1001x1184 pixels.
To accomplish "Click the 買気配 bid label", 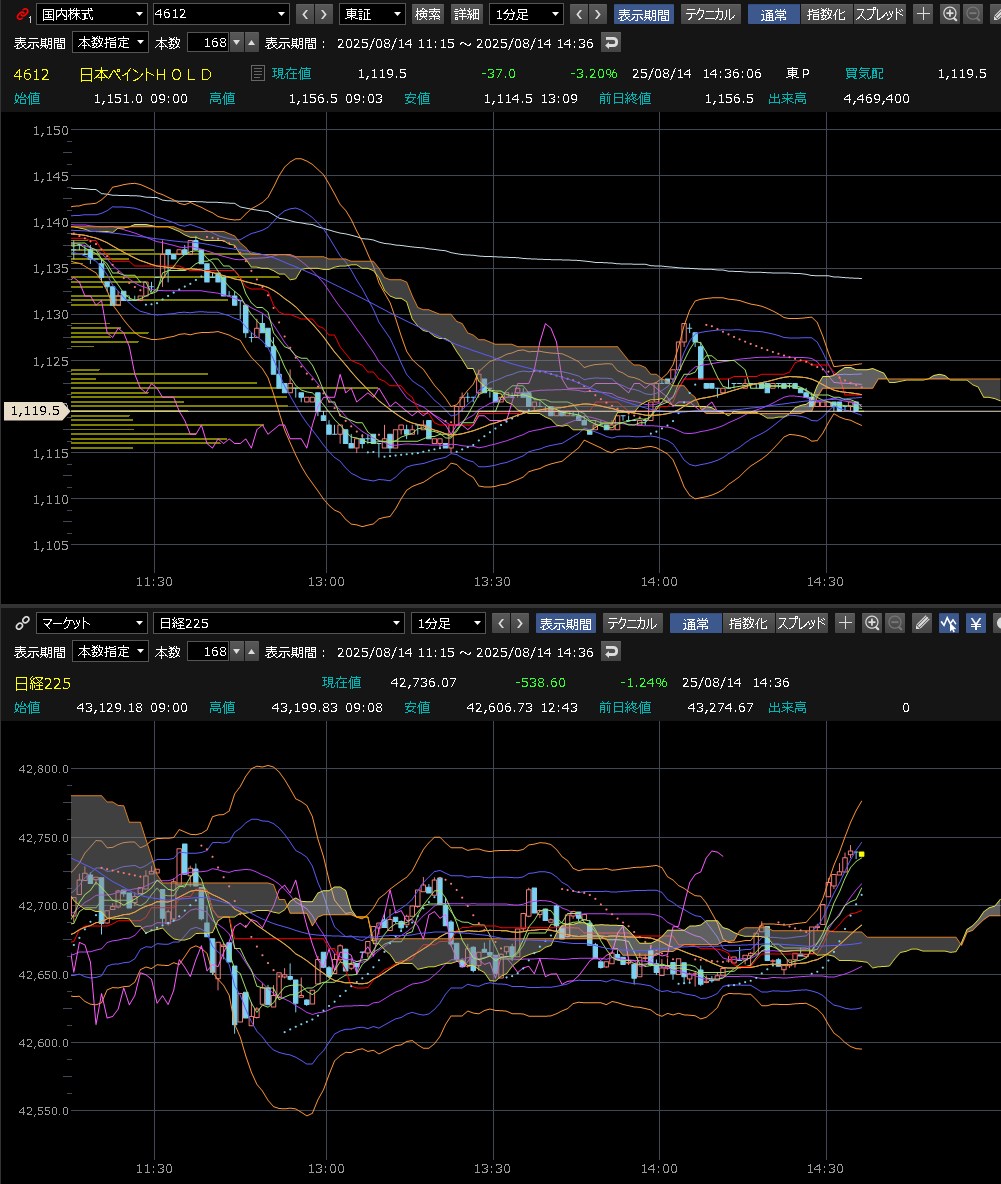I will pos(864,74).
